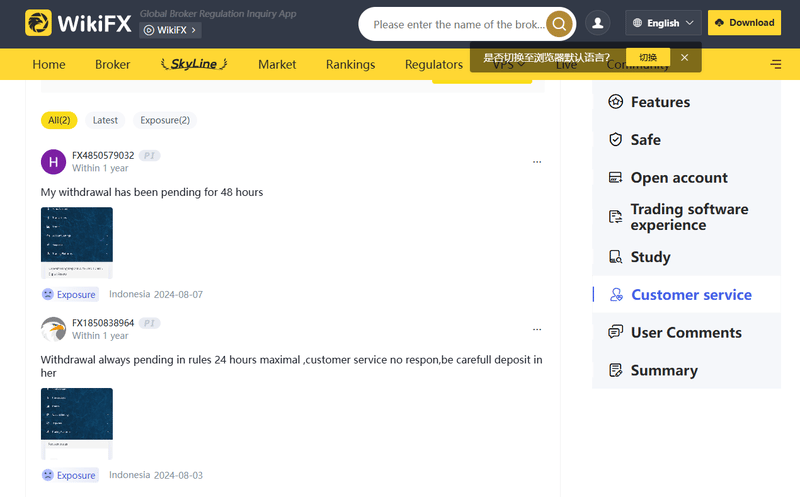This screenshot has width=800, height=497.
Task: Click the eagle avatar of FX1850838964
Action: coord(54,329)
